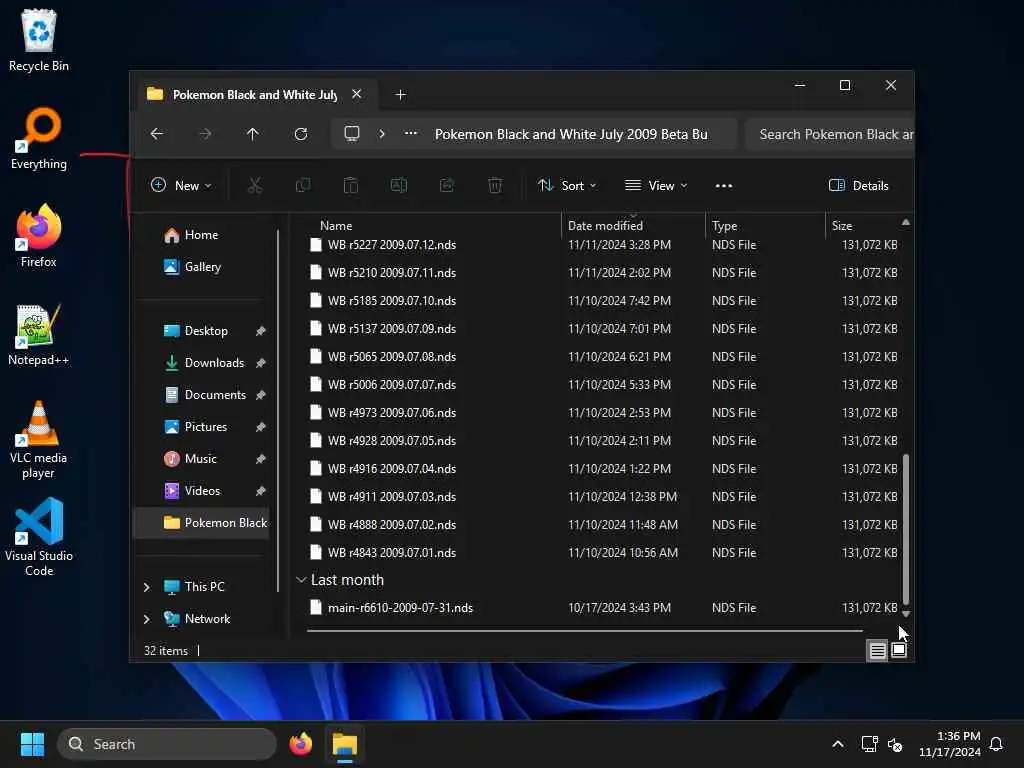The image size is (1024, 768).
Task: Launch Everything search from the desktop
Action: point(39,138)
